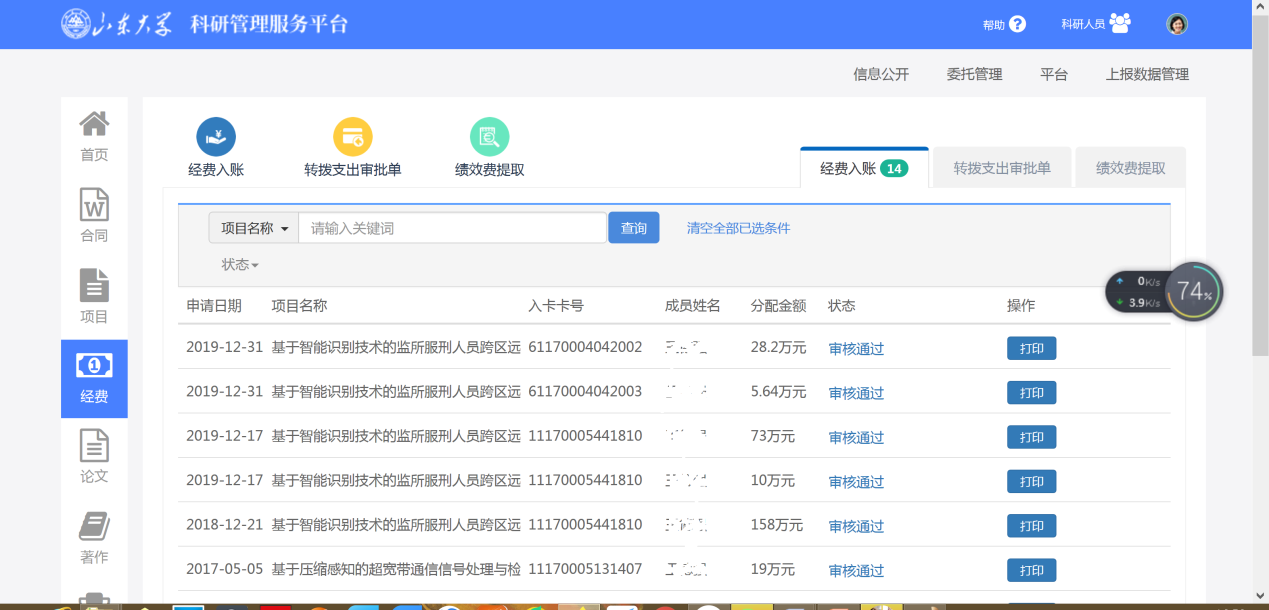Print the 28.2万元 record with 打印

[1031, 348]
